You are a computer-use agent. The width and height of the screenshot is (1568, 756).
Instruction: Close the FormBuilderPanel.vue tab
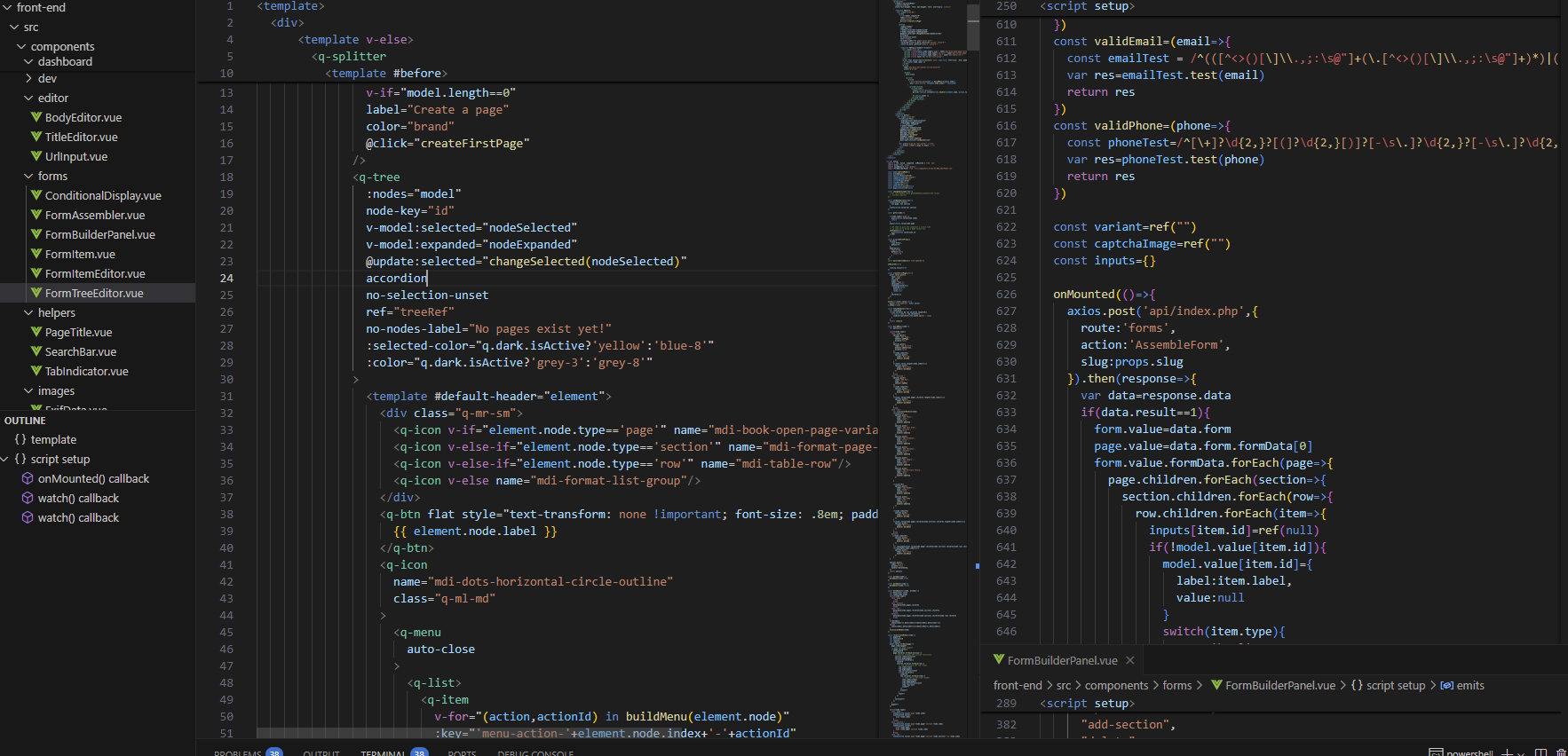tap(1130, 660)
